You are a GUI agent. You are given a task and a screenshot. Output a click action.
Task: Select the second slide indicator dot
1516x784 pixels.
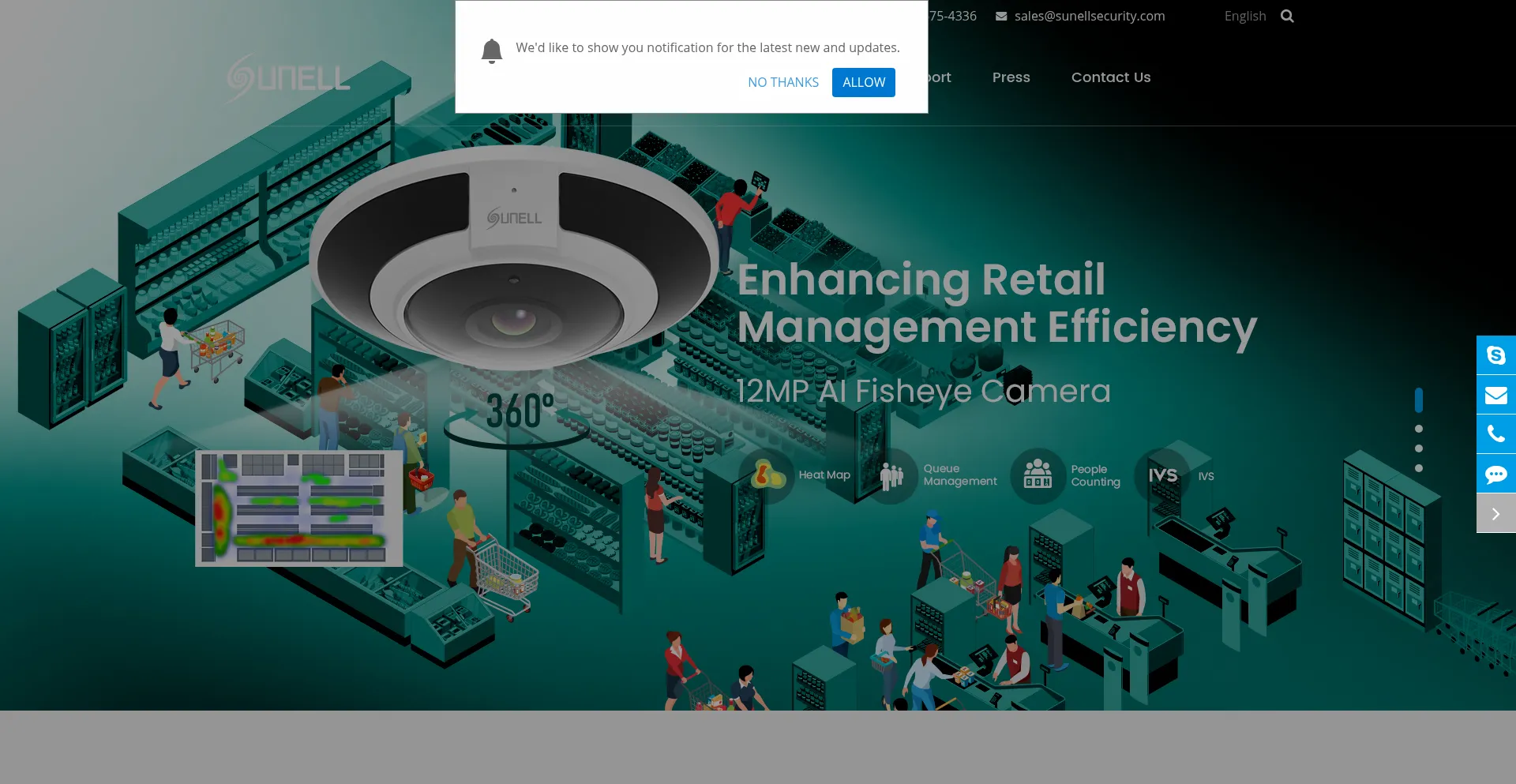1419,429
